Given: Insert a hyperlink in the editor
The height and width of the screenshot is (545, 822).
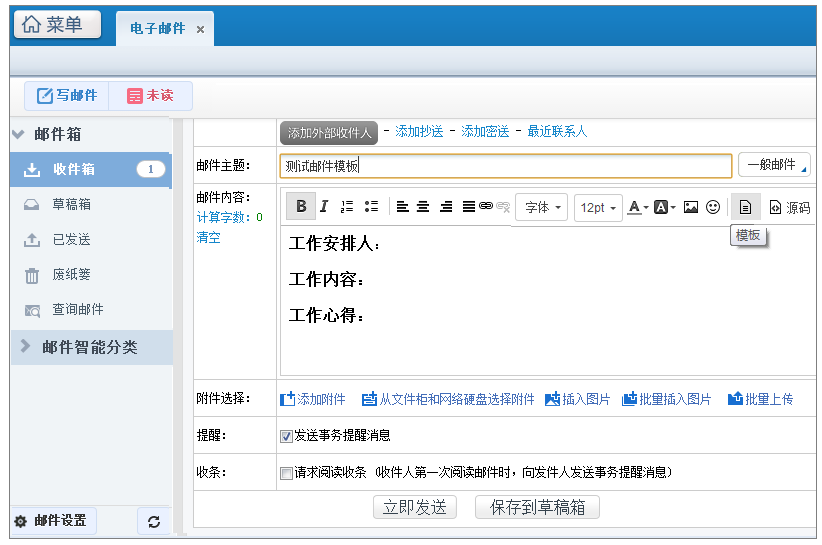Looking at the screenshot, I should 485,207.
